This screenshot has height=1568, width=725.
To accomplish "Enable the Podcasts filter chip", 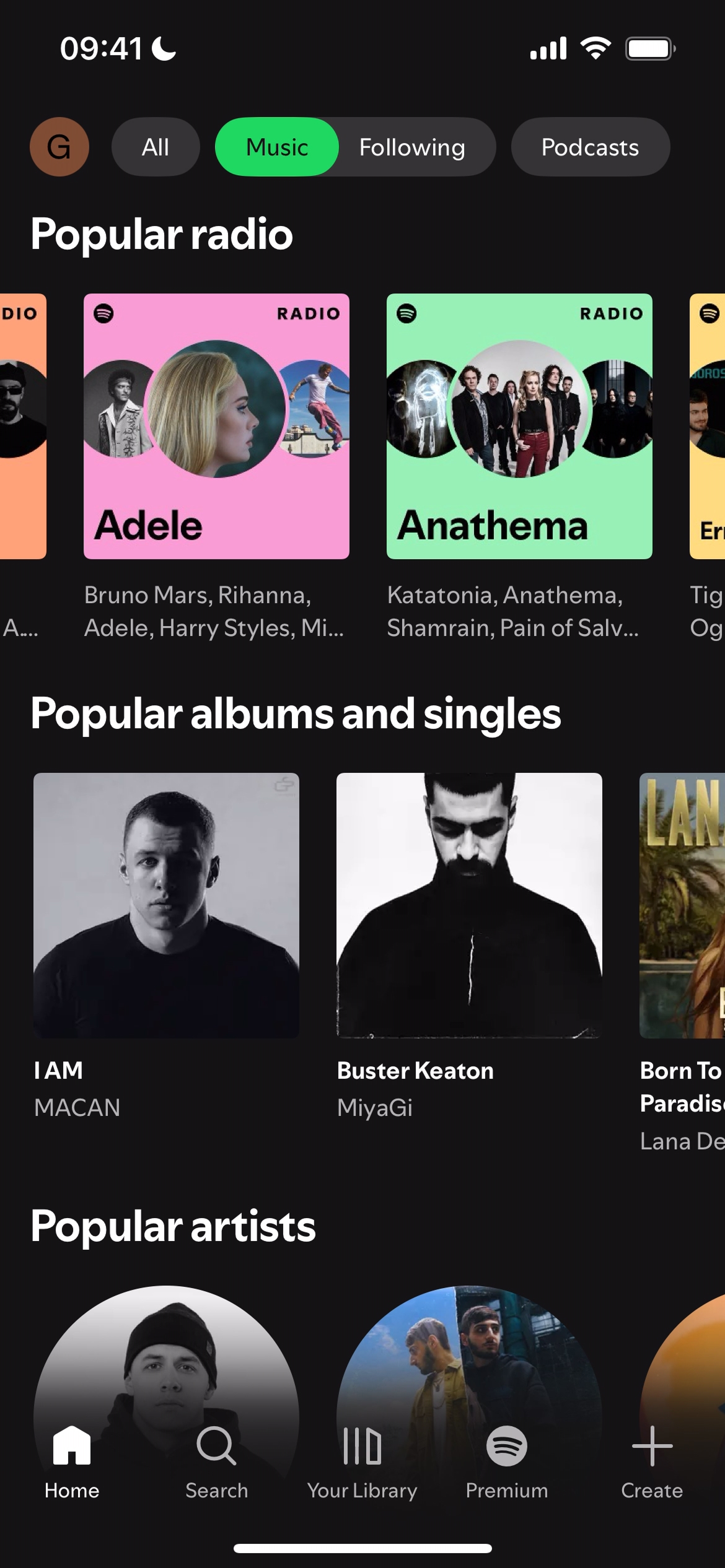I will point(590,147).
